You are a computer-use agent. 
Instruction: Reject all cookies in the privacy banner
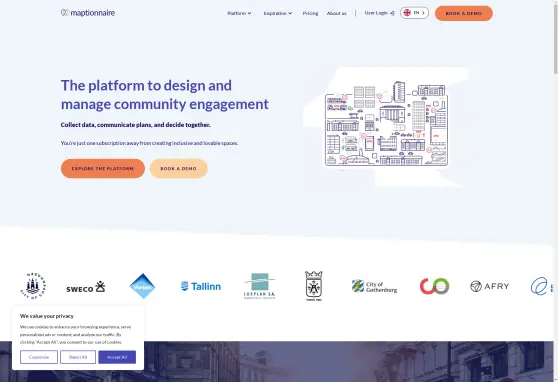78,357
